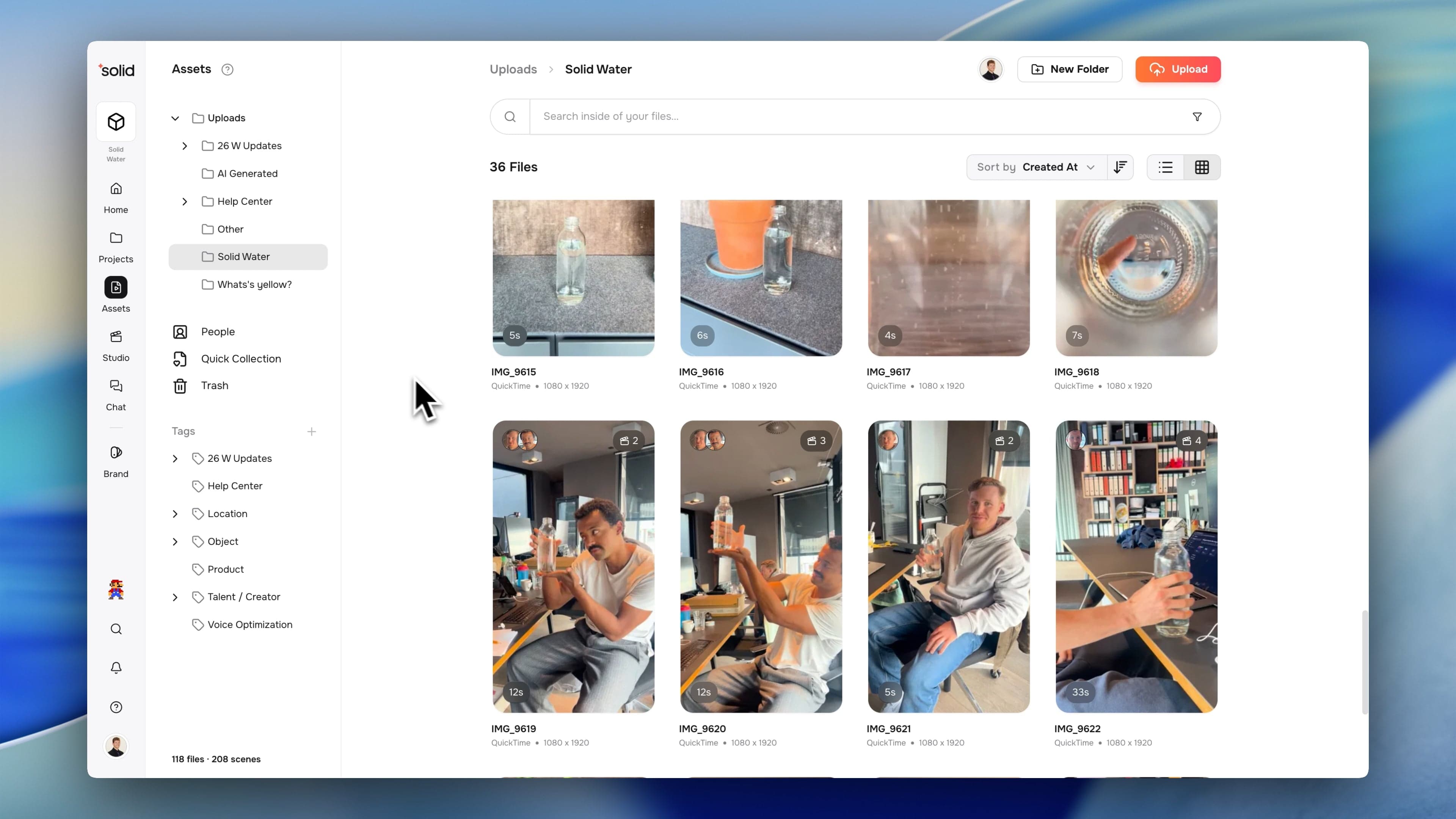
Task: Click the Upload button
Action: [1178, 69]
